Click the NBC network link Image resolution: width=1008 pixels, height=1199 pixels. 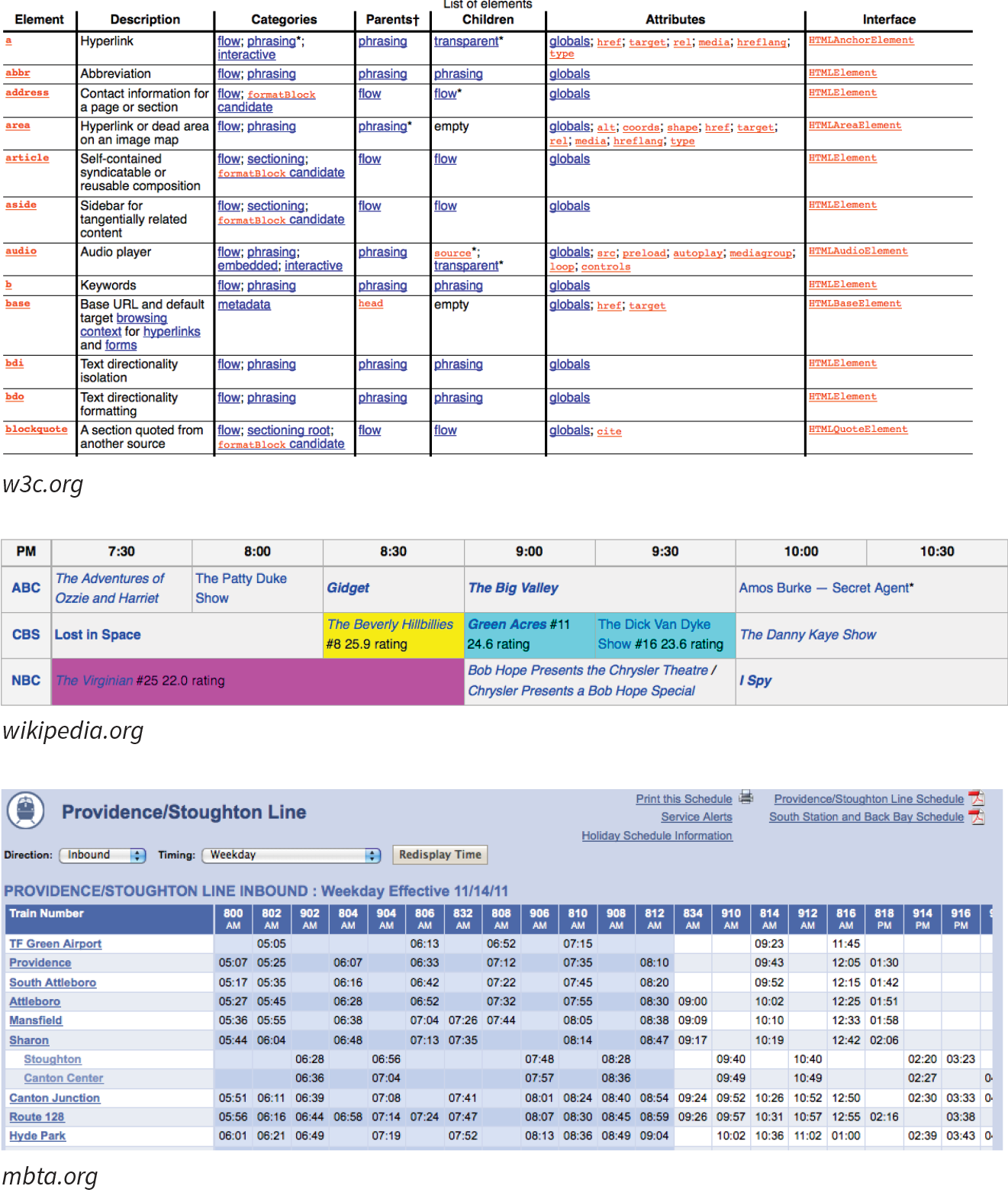26,681
